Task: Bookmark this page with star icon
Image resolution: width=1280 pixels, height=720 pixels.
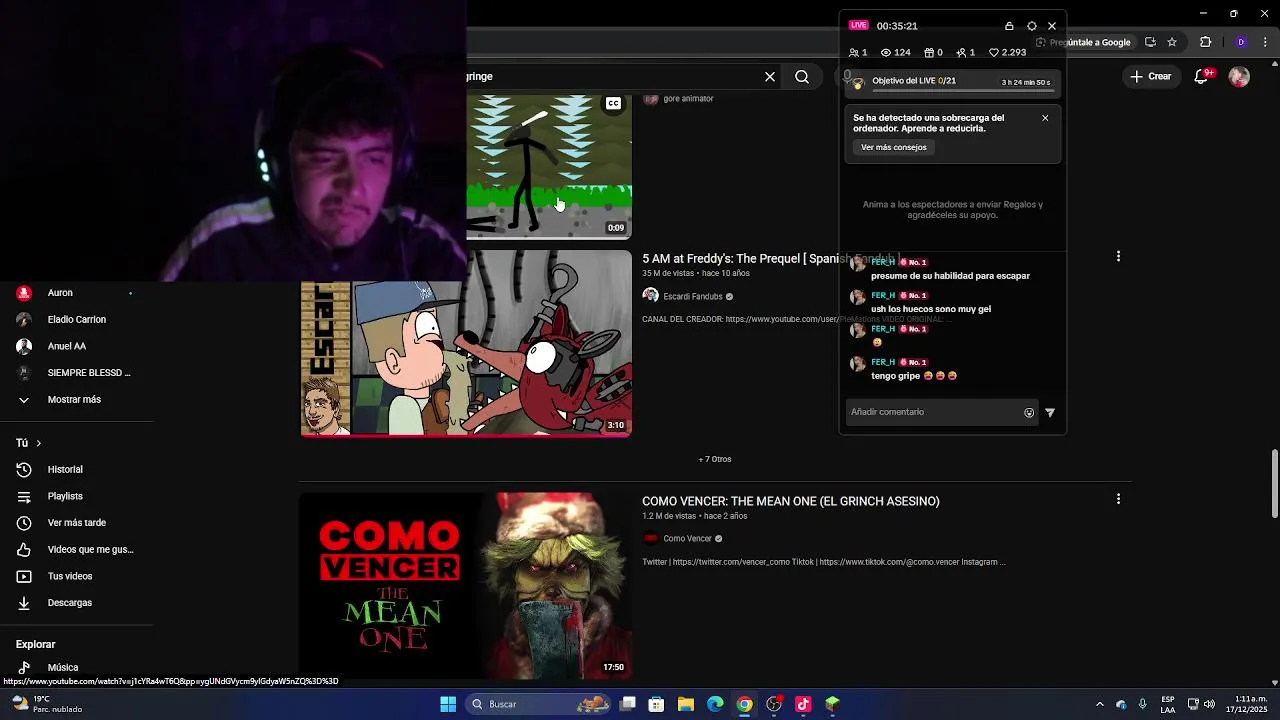Action: pyautogui.click(x=1172, y=42)
